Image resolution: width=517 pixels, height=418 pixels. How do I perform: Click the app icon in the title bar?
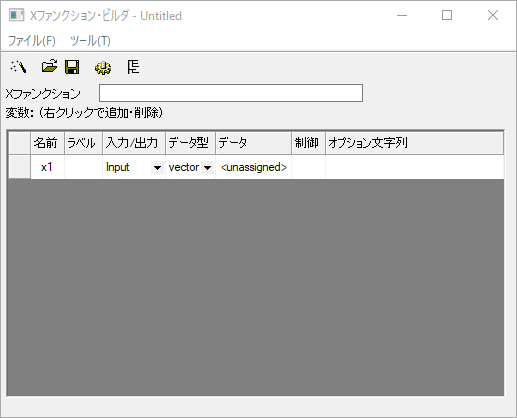pos(16,15)
